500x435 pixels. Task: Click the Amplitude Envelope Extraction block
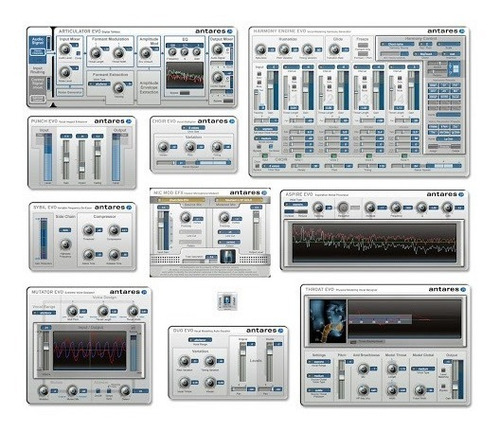point(149,87)
